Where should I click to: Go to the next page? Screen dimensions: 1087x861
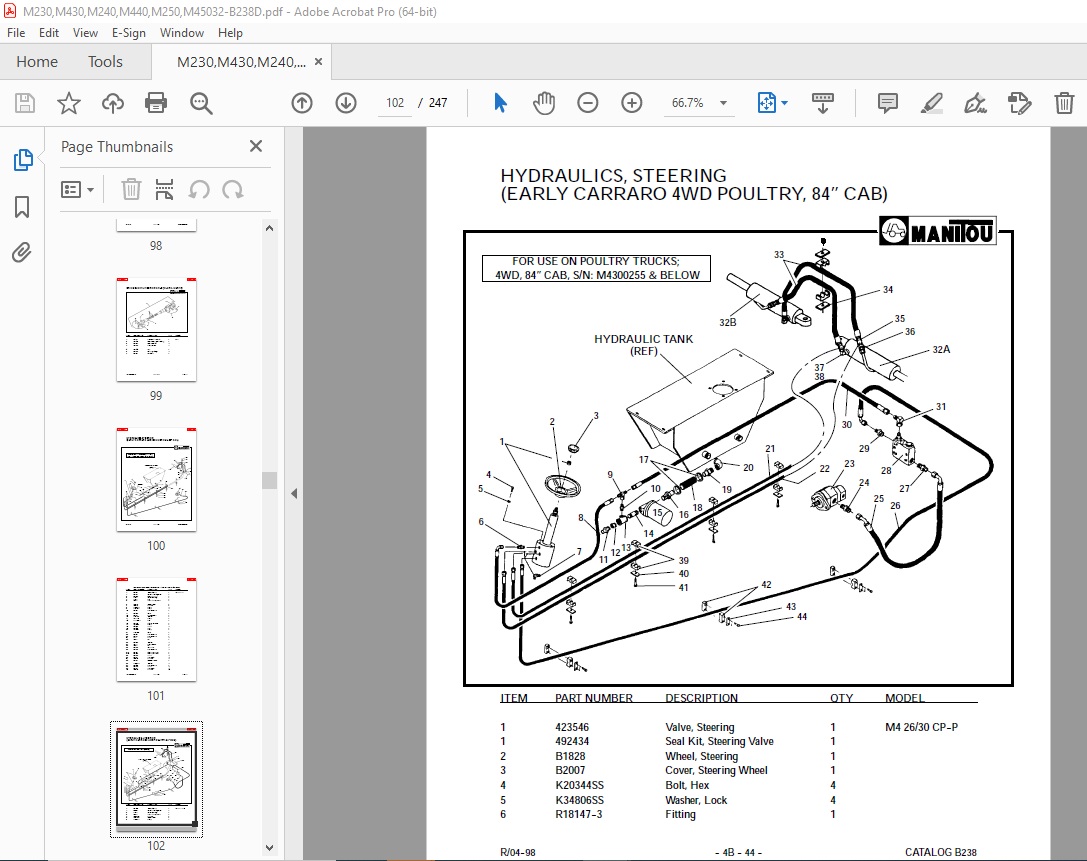[x=346, y=103]
